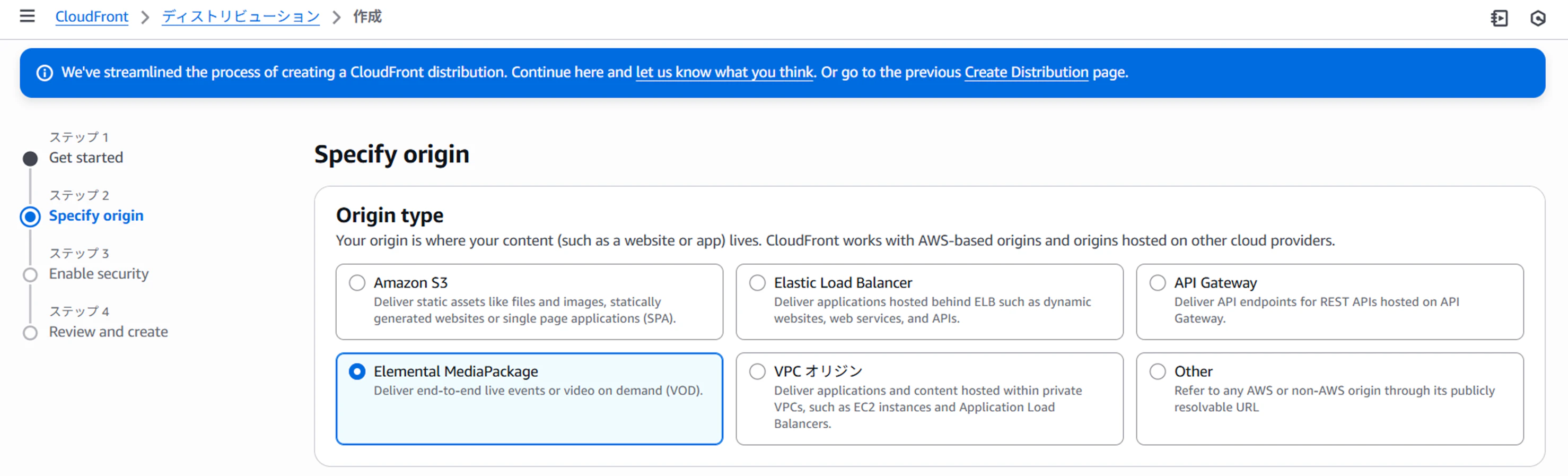Select the Elemental MediaPackage radio button
Screen dimensions: 1568x476
[x=357, y=372]
